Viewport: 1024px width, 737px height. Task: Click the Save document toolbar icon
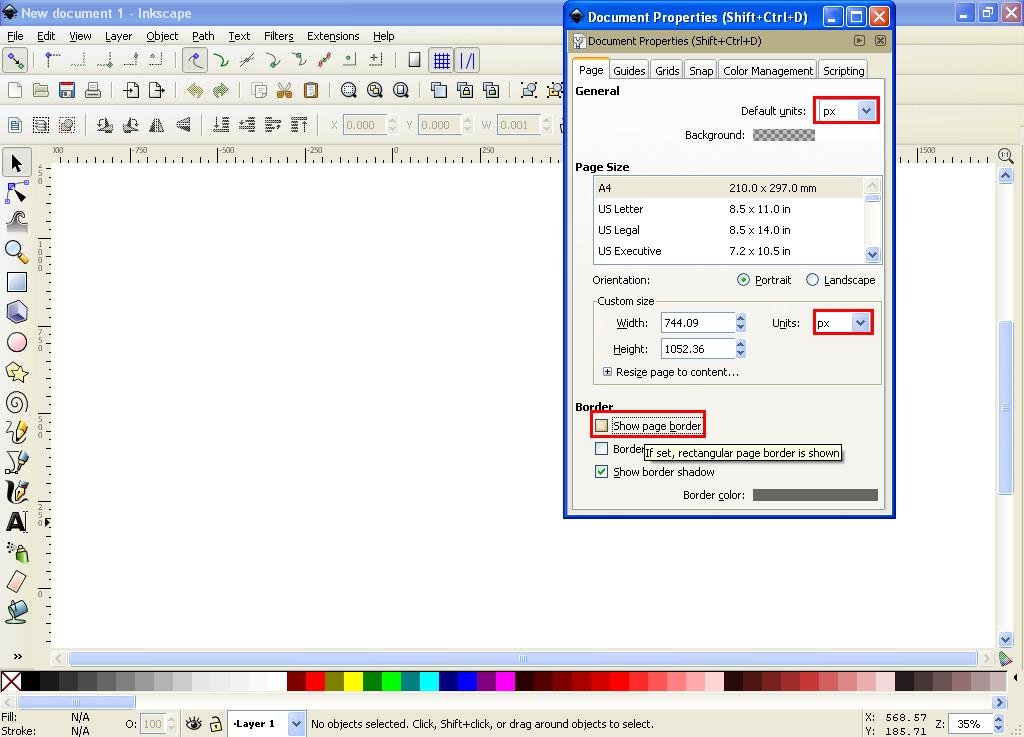67,90
